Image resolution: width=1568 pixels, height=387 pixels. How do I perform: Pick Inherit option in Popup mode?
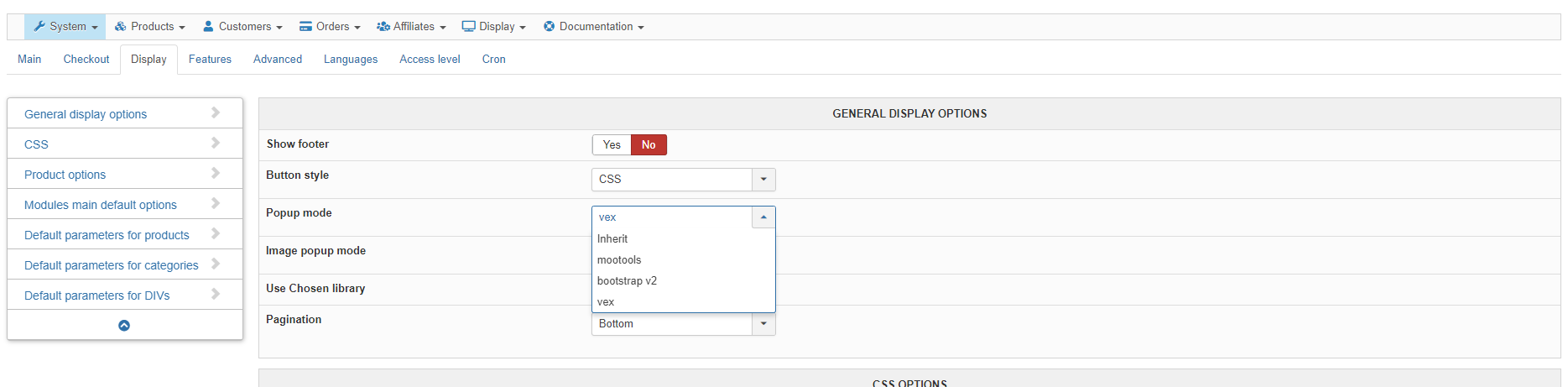click(612, 239)
